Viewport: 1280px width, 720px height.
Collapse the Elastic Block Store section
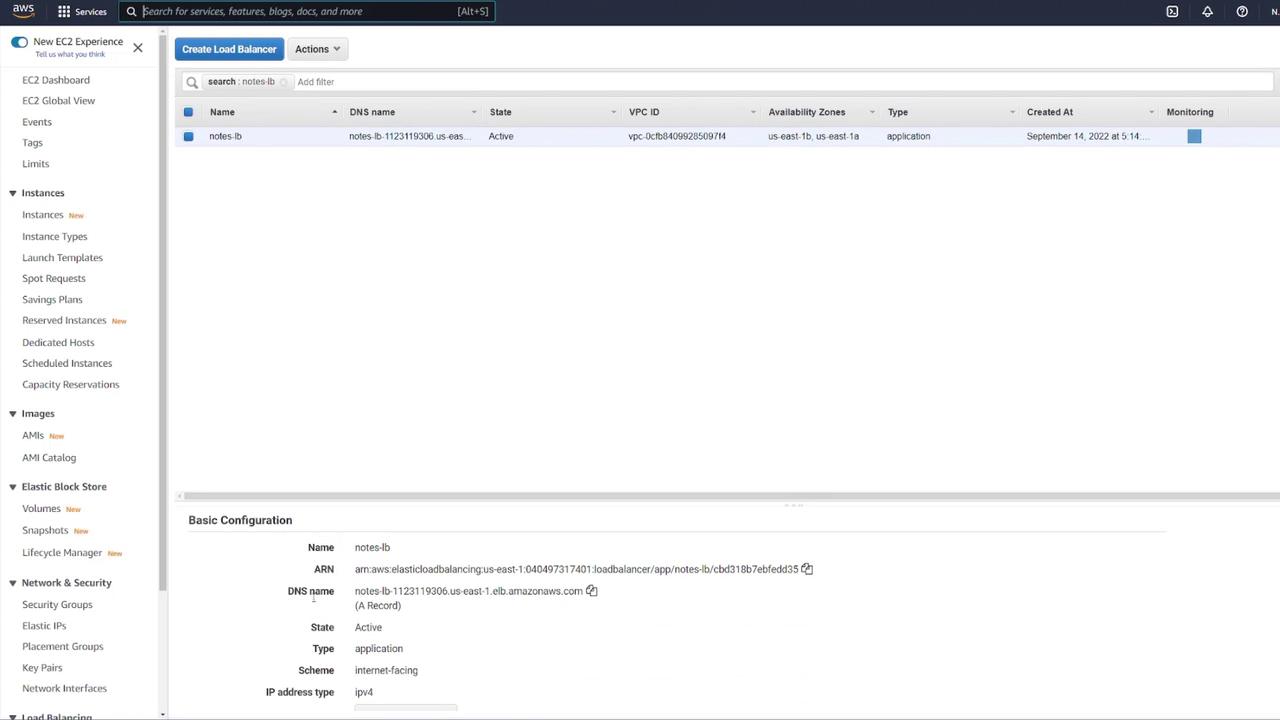click(x=13, y=487)
